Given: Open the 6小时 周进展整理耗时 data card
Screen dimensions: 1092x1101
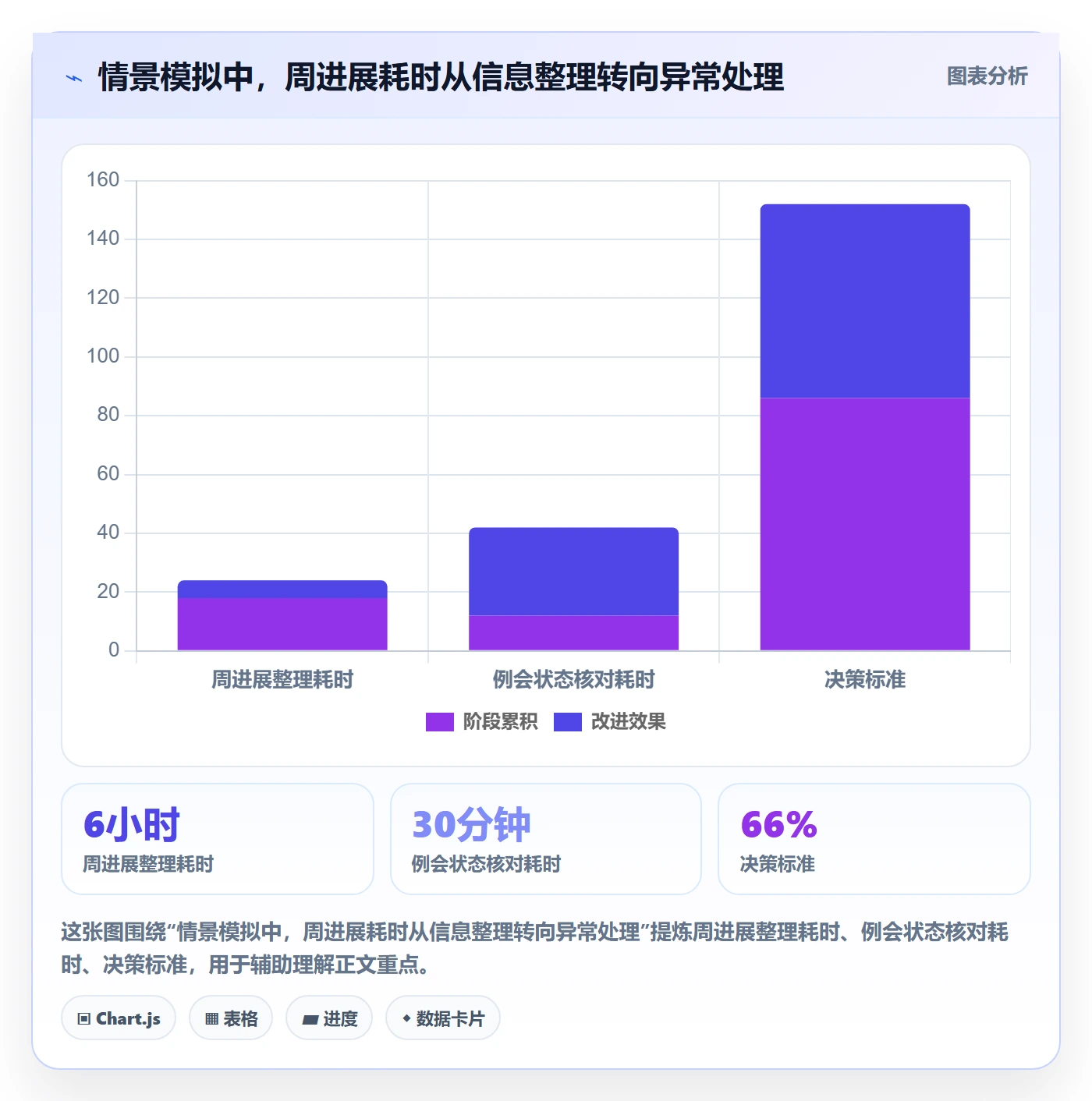Looking at the screenshot, I should pos(218,839).
